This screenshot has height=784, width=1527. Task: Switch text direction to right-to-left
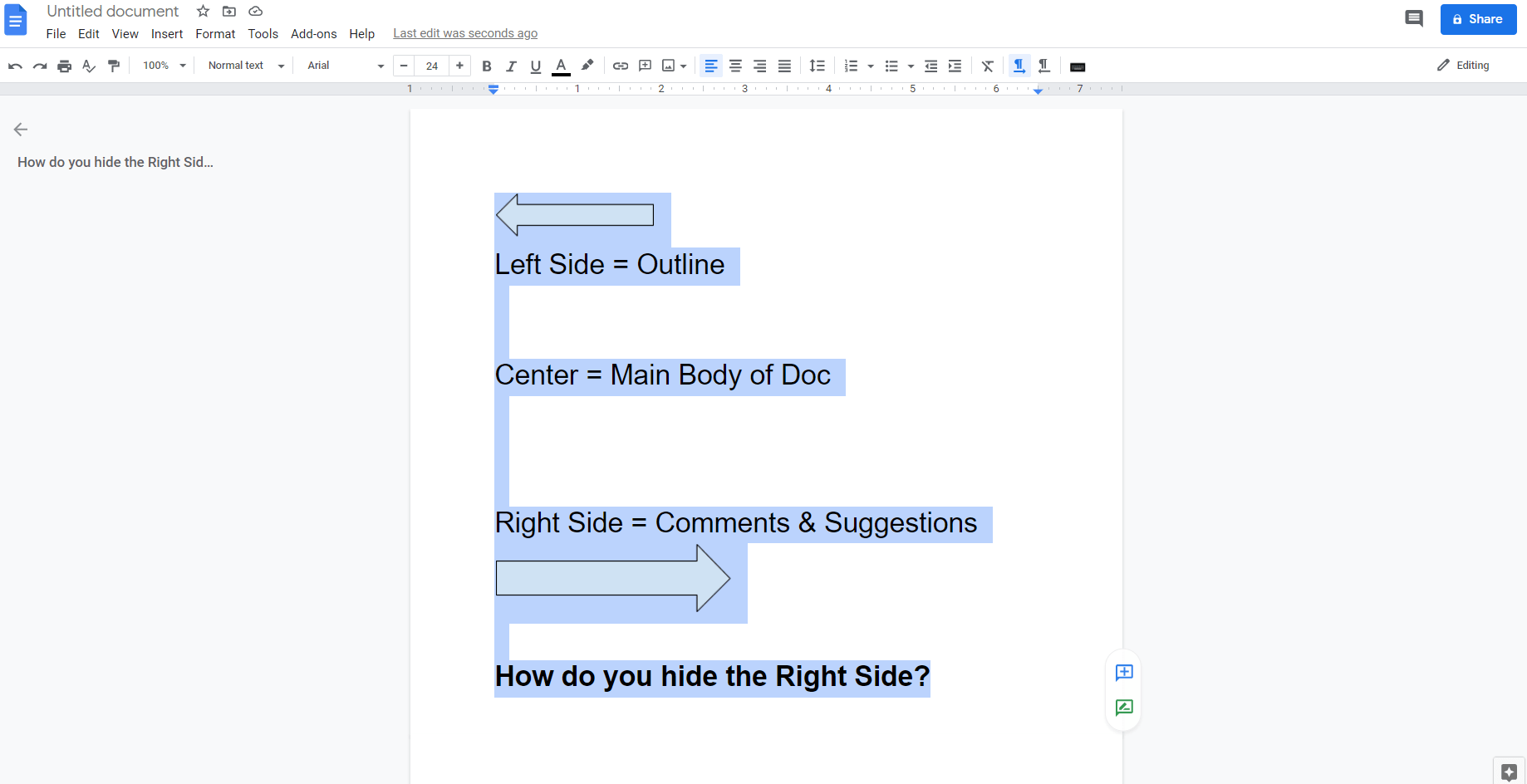1044,66
